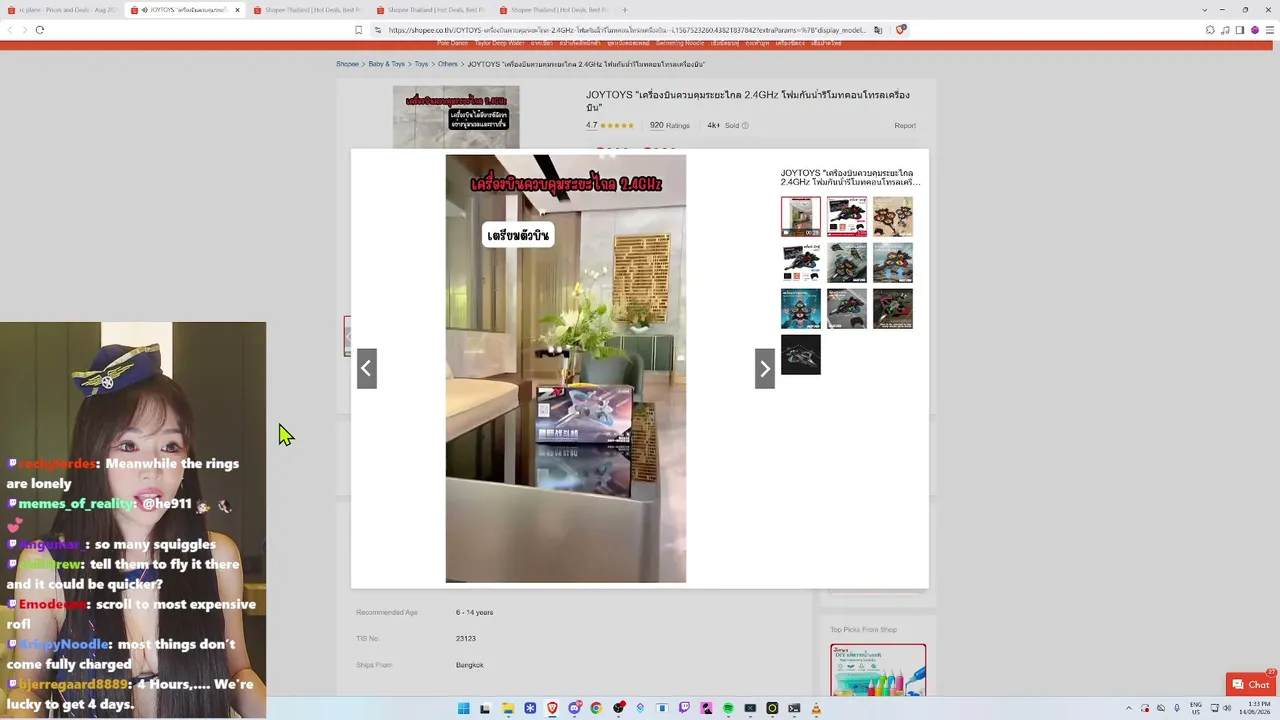1280x720 pixels.
Task: Open the Top Picks From Shop product
Action: pyautogui.click(x=878, y=669)
